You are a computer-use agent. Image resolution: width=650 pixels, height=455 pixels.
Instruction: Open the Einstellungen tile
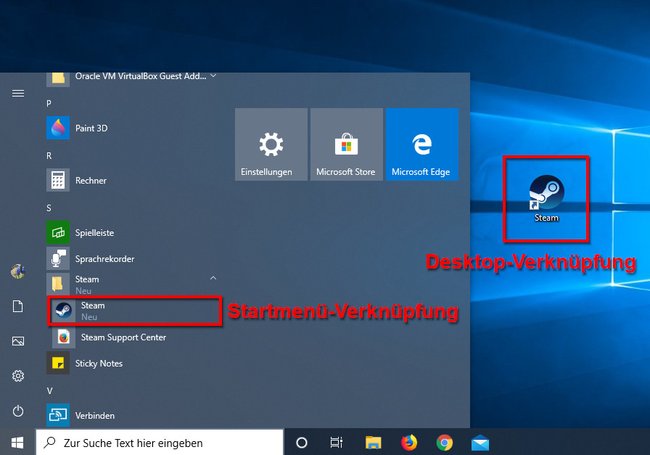271,145
